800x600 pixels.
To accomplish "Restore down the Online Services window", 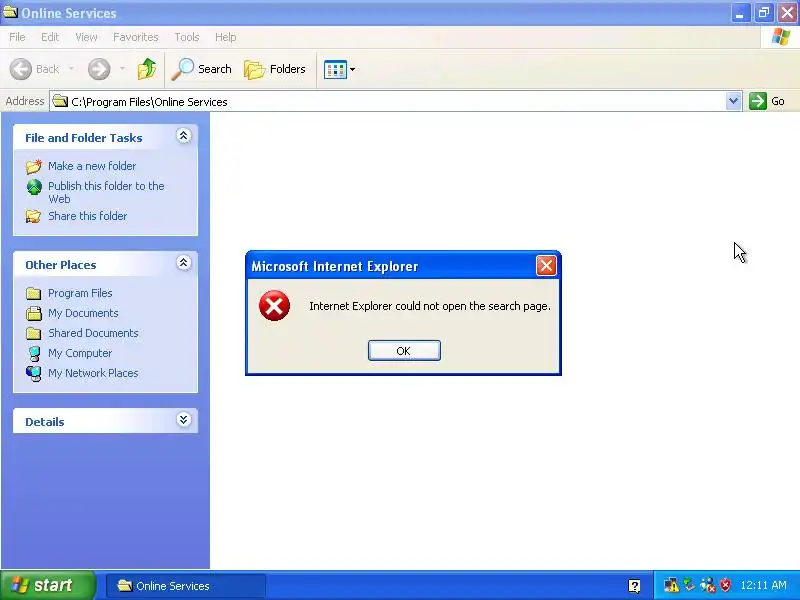I will point(764,13).
